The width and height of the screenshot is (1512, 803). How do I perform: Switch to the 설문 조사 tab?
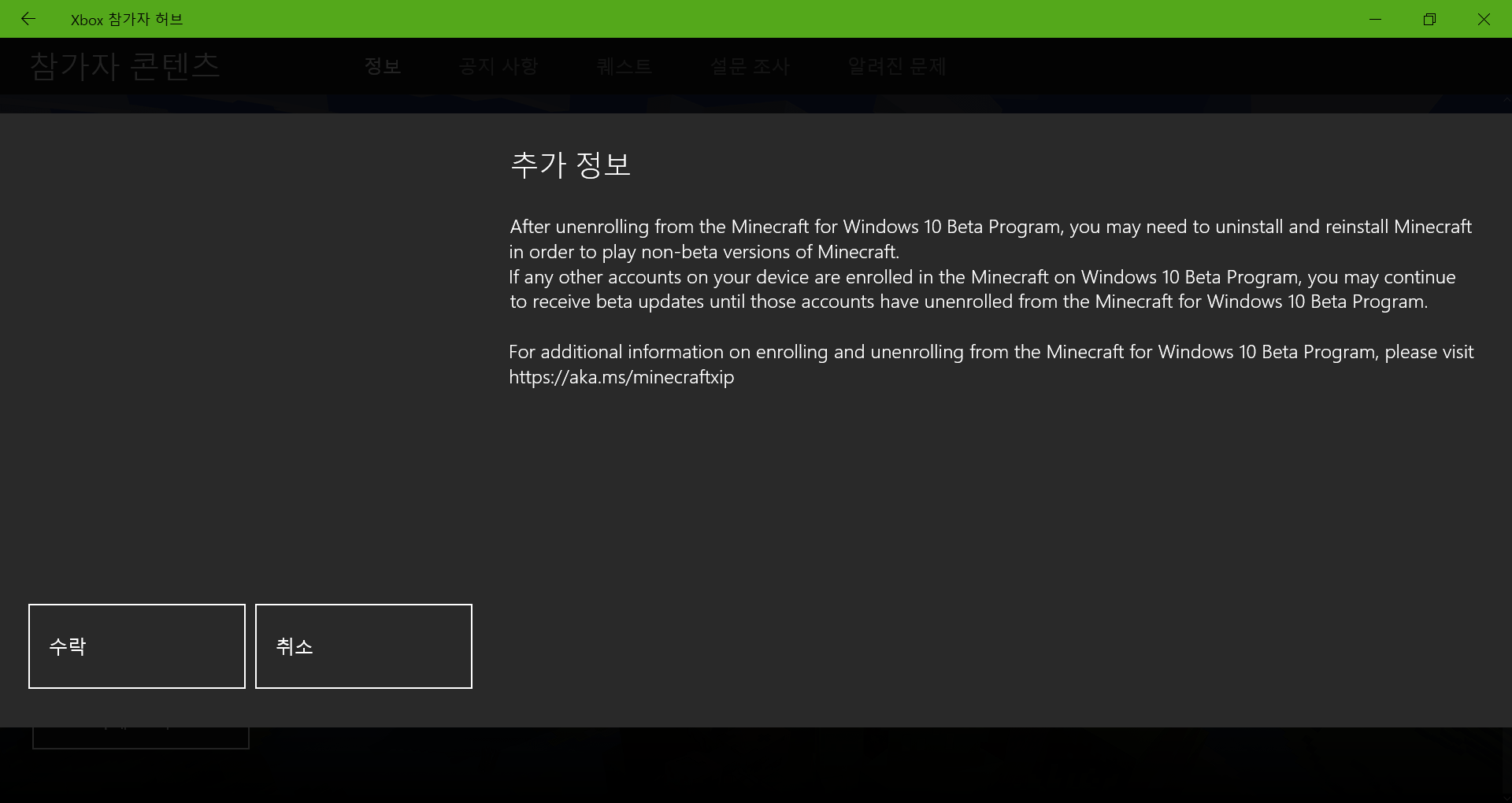[x=750, y=66]
